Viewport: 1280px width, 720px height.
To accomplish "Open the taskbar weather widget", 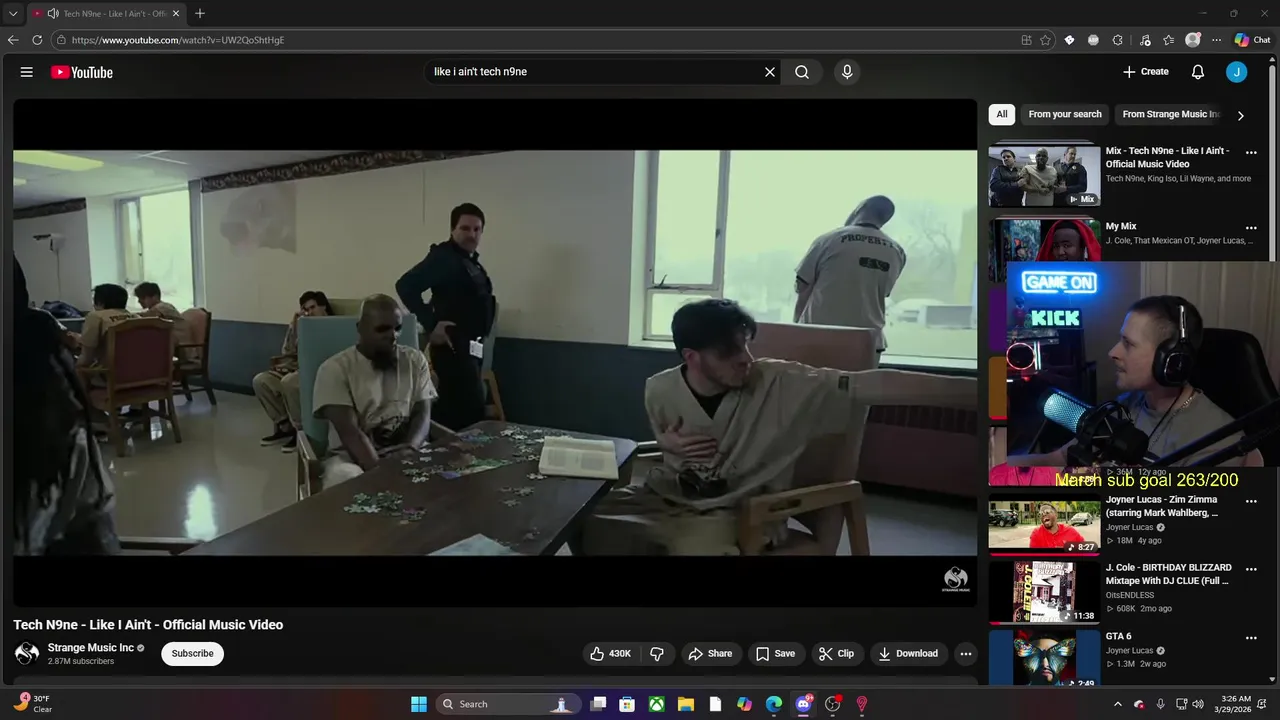I will [33, 704].
